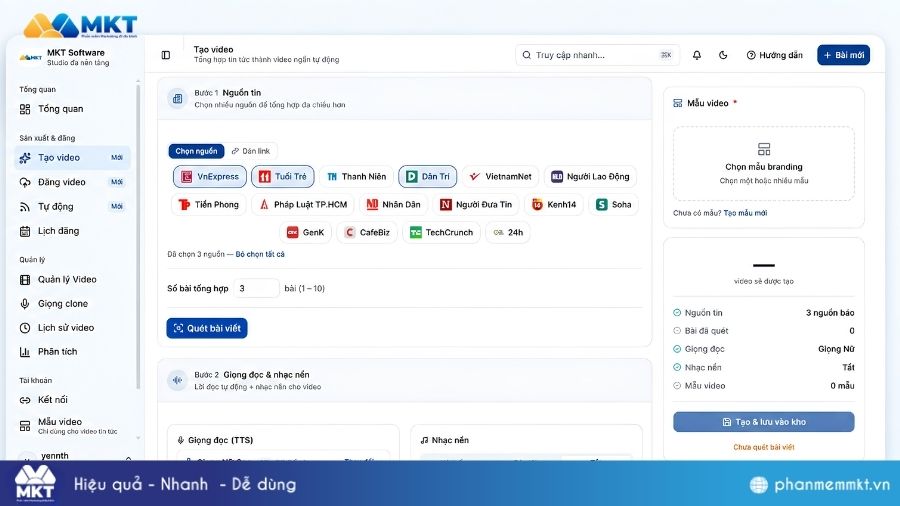Select the VietnamNet source
Image resolution: width=900 pixels, height=506 pixels.
tap(501, 177)
